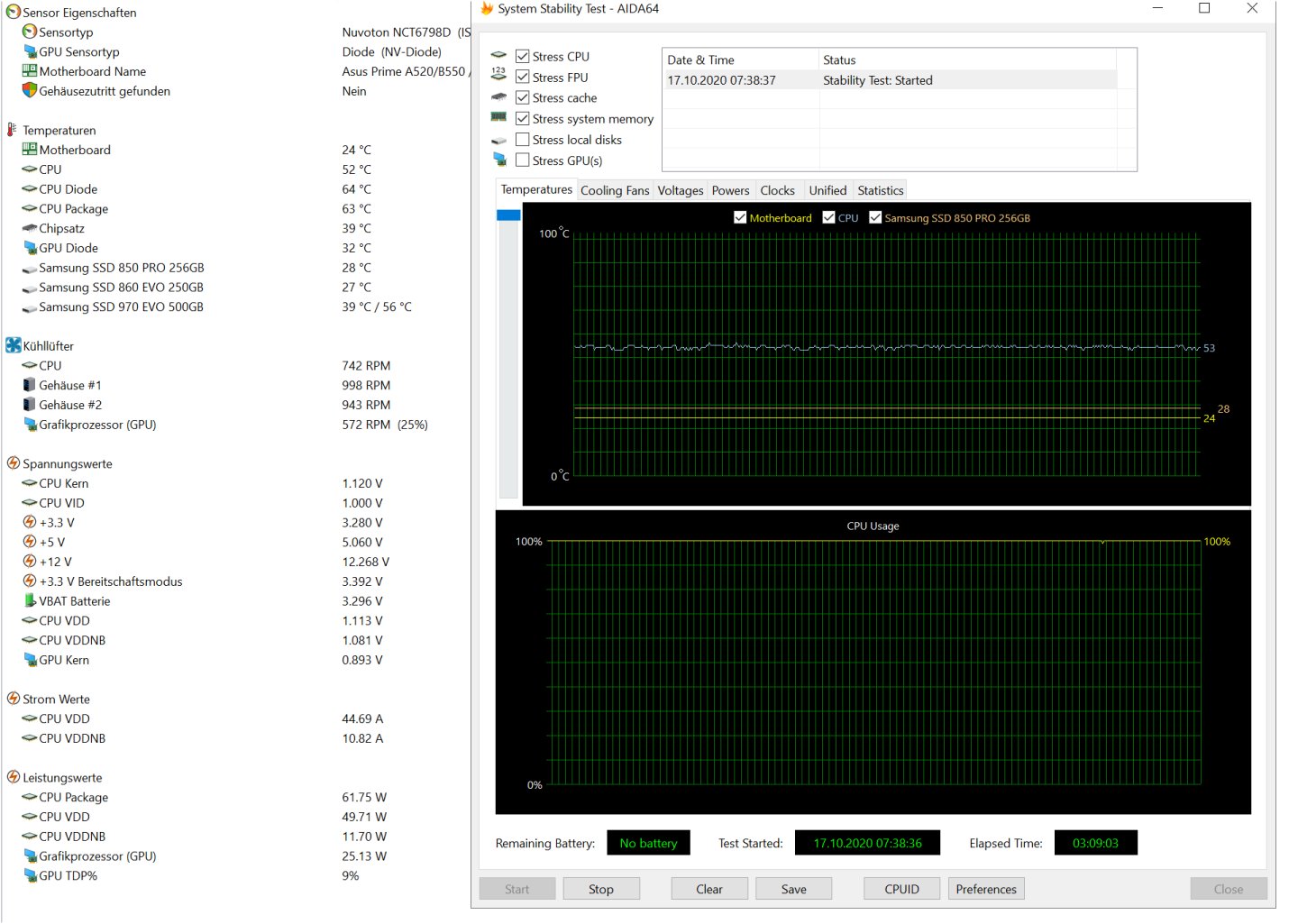Click the Gehäusezutritt gefunden shield icon

tap(30, 91)
